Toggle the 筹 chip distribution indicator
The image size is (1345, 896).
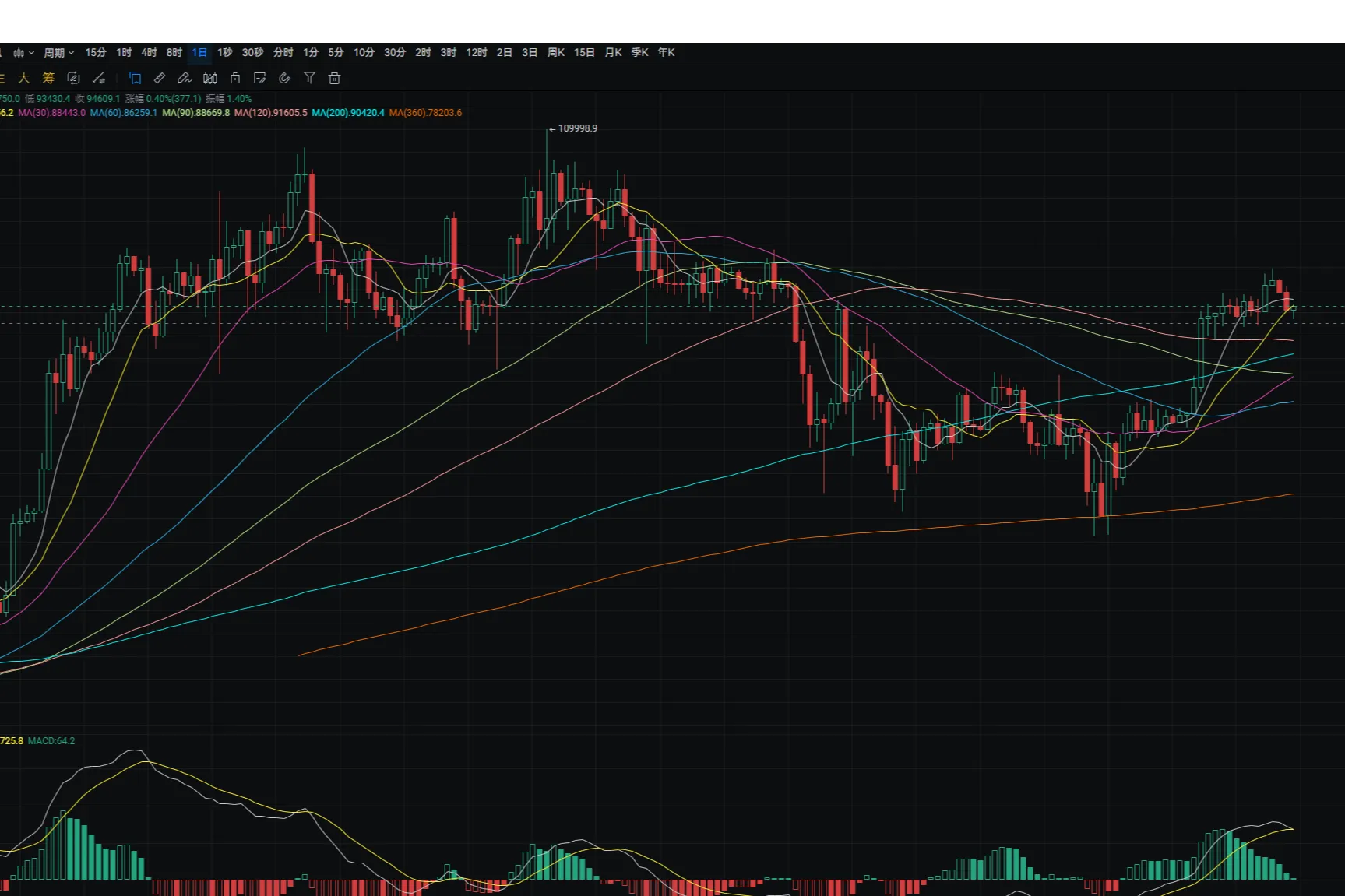pos(48,78)
